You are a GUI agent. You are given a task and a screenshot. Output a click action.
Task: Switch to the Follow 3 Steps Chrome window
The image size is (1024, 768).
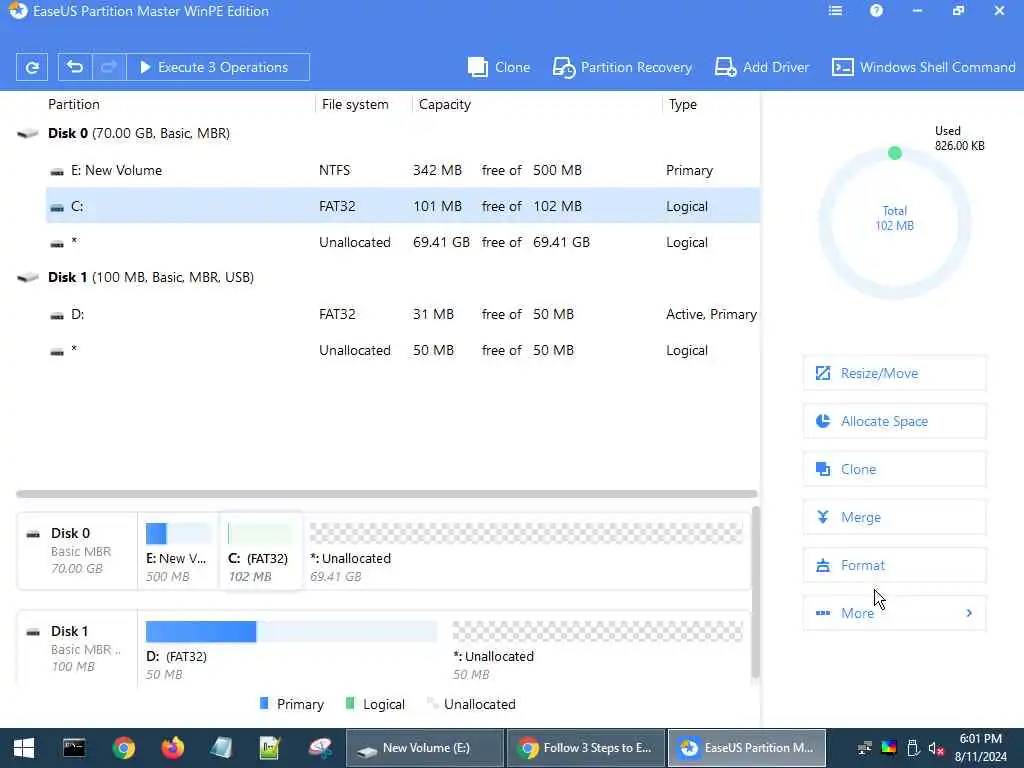585,748
